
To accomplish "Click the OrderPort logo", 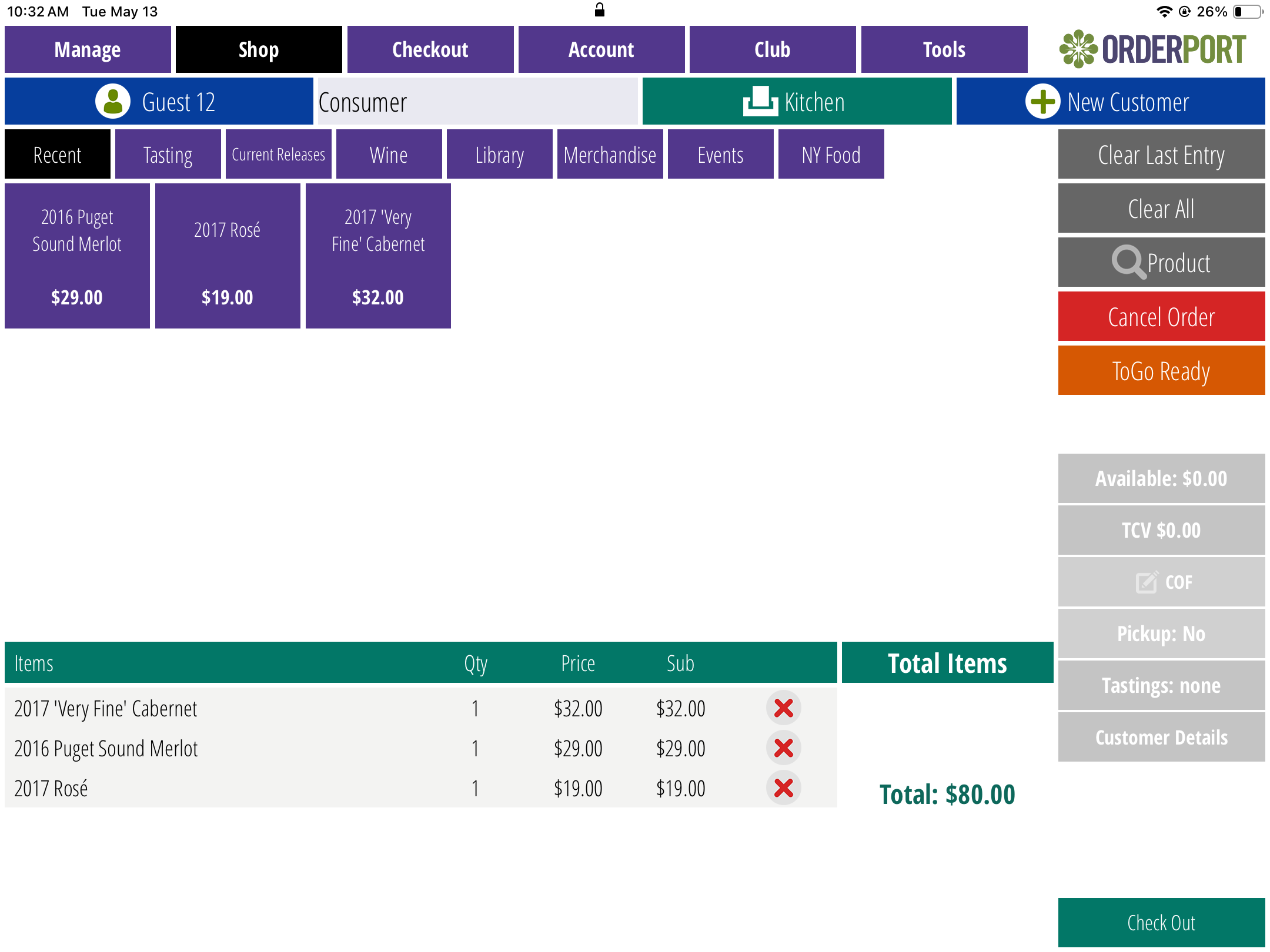I will click(x=1152, y=49).
